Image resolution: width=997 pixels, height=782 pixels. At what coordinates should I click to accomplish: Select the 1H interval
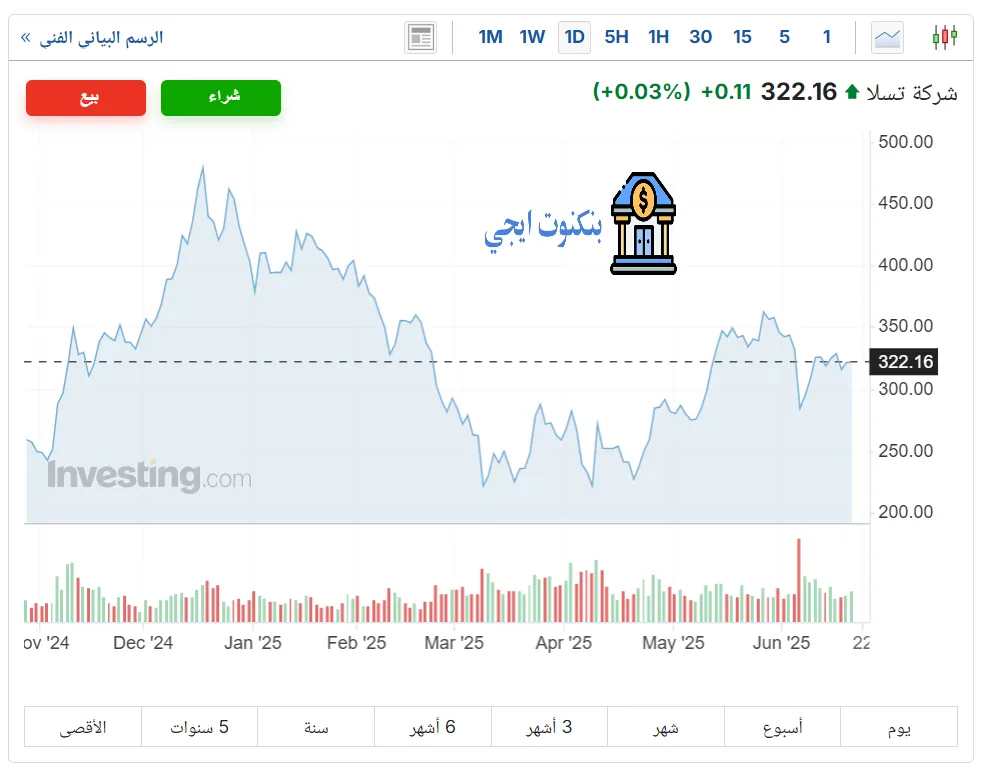tap(659, 37)
